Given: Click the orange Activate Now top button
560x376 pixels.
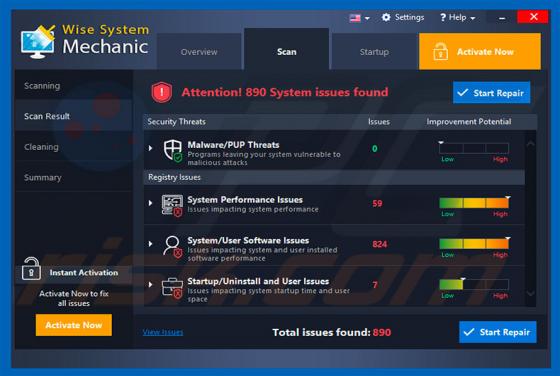Looking at the screenshot, I should [x=480, y=51].
